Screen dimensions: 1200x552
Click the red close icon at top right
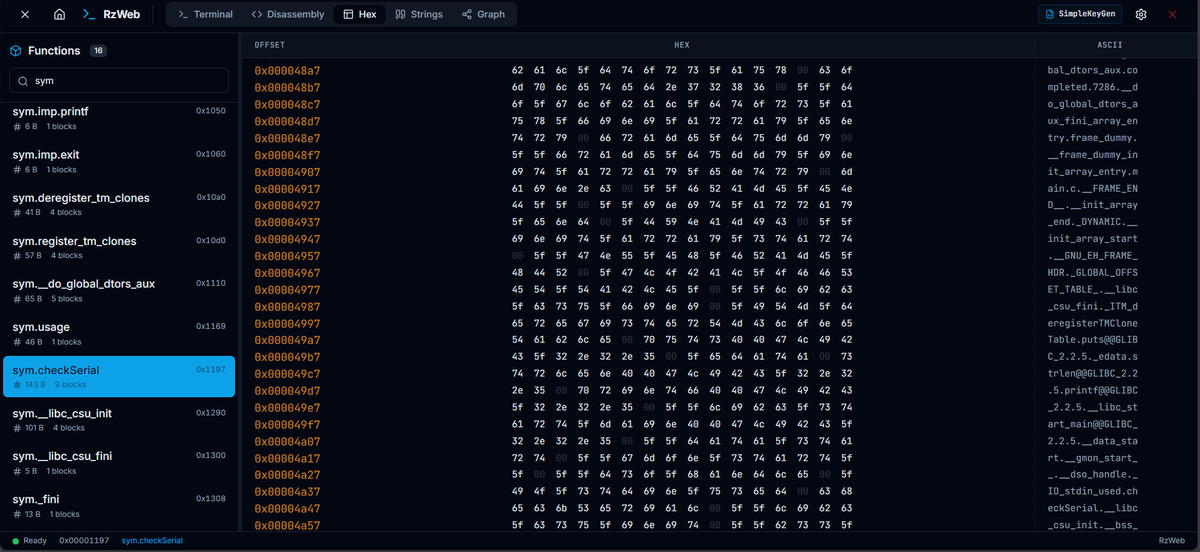click(1173, 15)
